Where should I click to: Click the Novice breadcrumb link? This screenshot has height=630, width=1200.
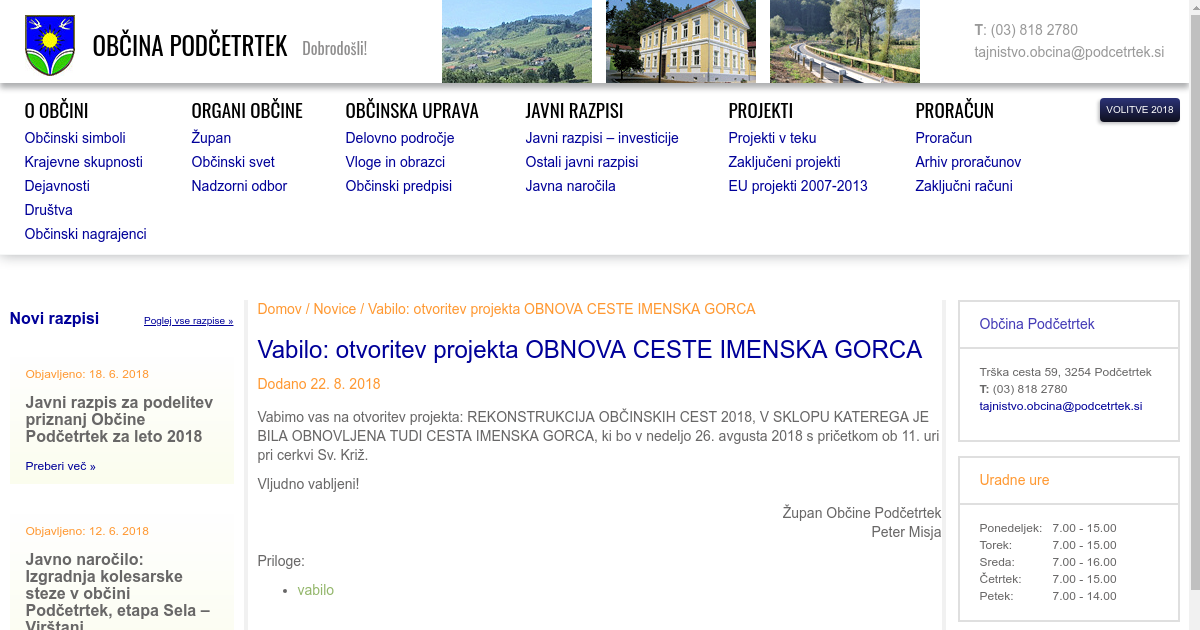(x=334, y=309)
